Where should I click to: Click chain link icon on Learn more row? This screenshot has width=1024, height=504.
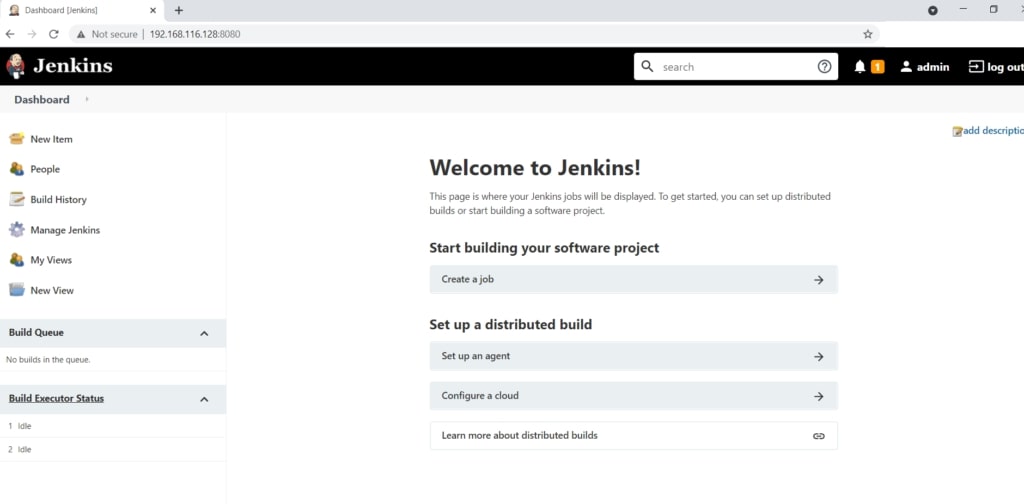[818, 436]
